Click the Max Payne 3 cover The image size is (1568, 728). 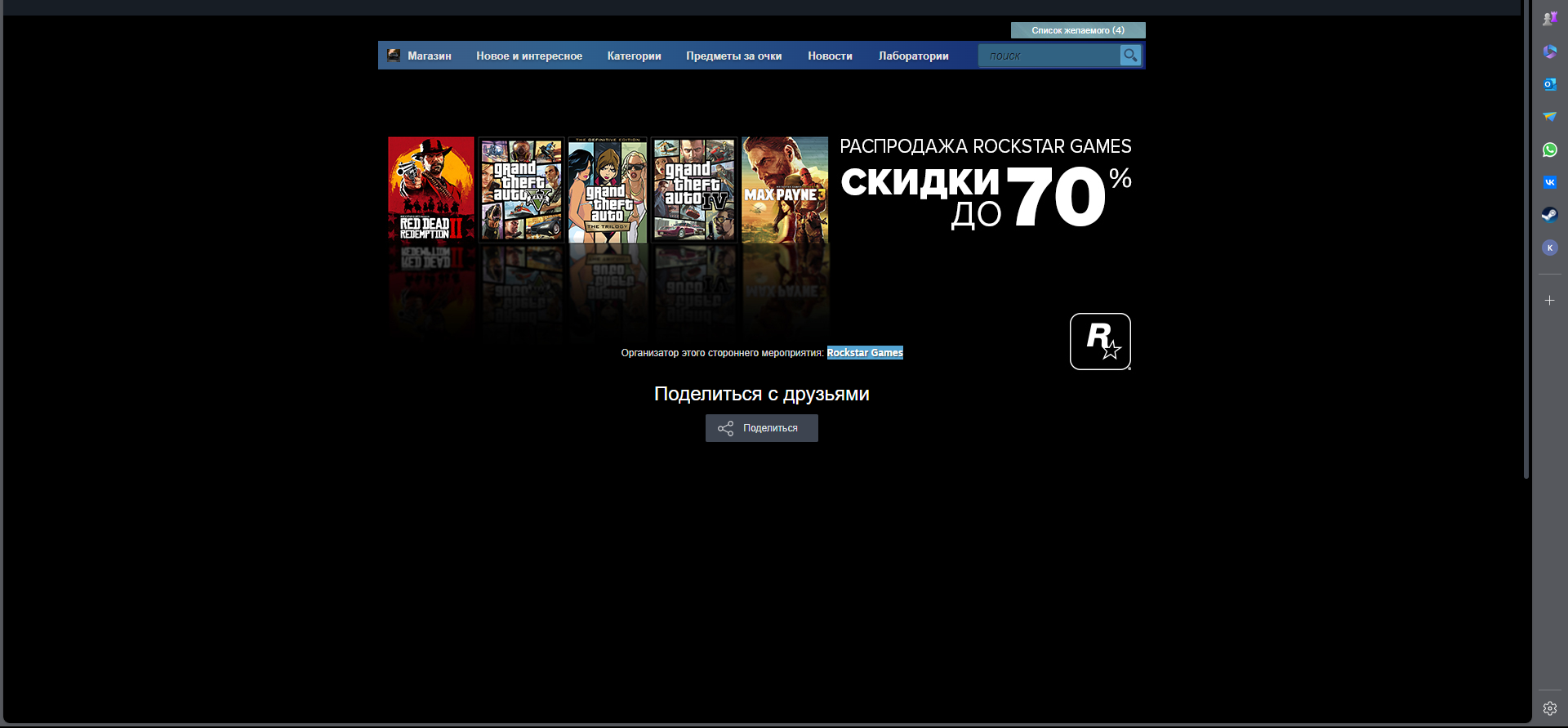coord(785,190)
